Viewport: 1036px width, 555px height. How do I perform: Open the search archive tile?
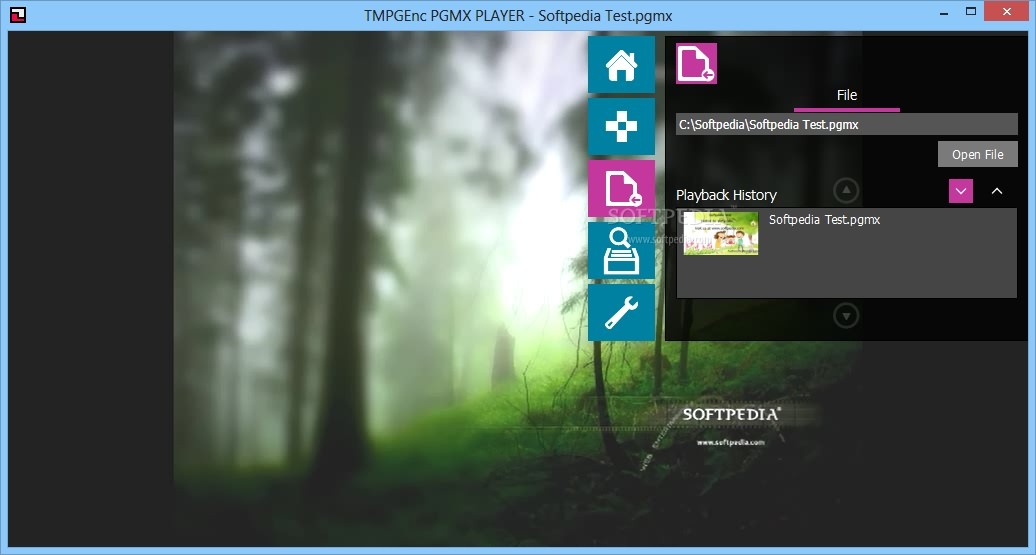pos(621,251)
